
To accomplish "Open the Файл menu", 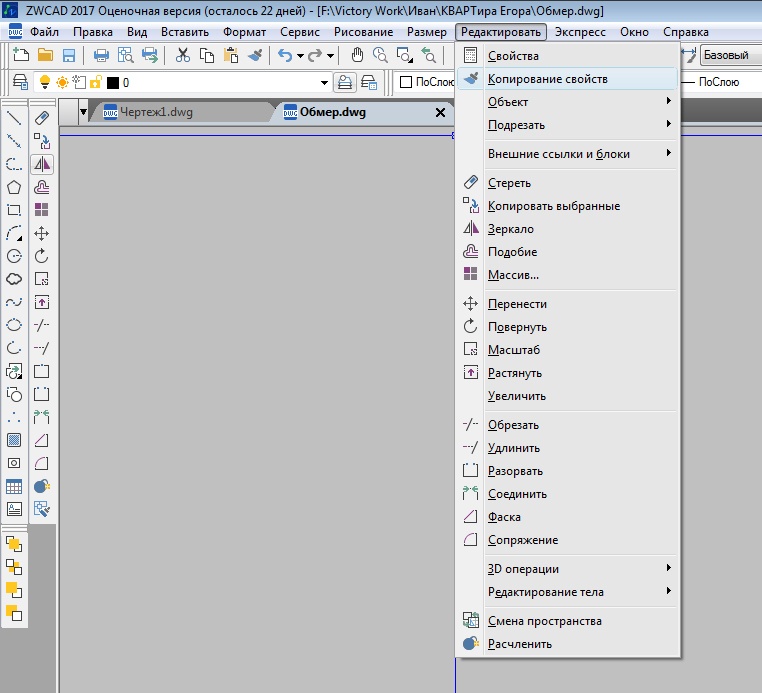I will tap(44, 32).
